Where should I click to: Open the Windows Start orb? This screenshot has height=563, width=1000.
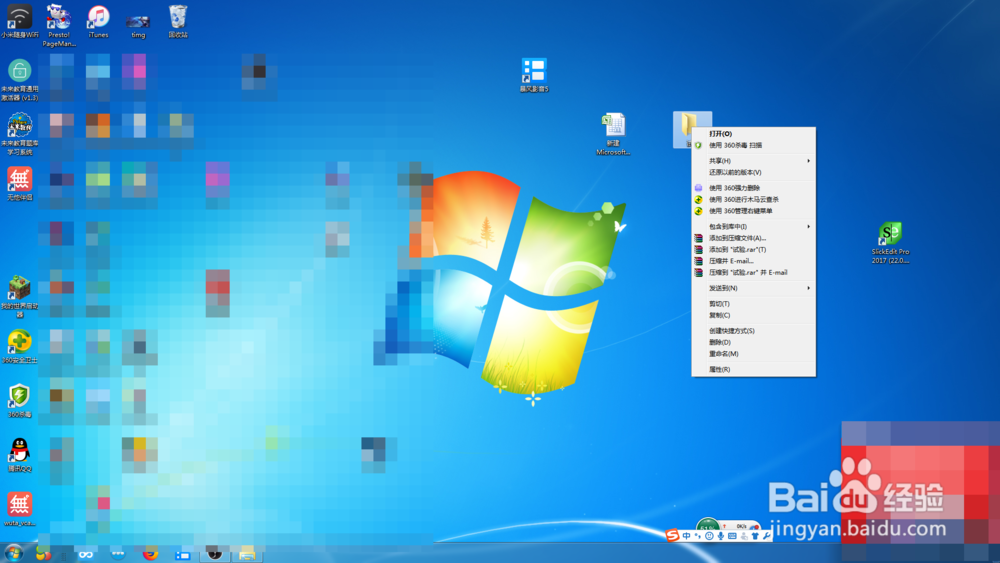[13, 554]
